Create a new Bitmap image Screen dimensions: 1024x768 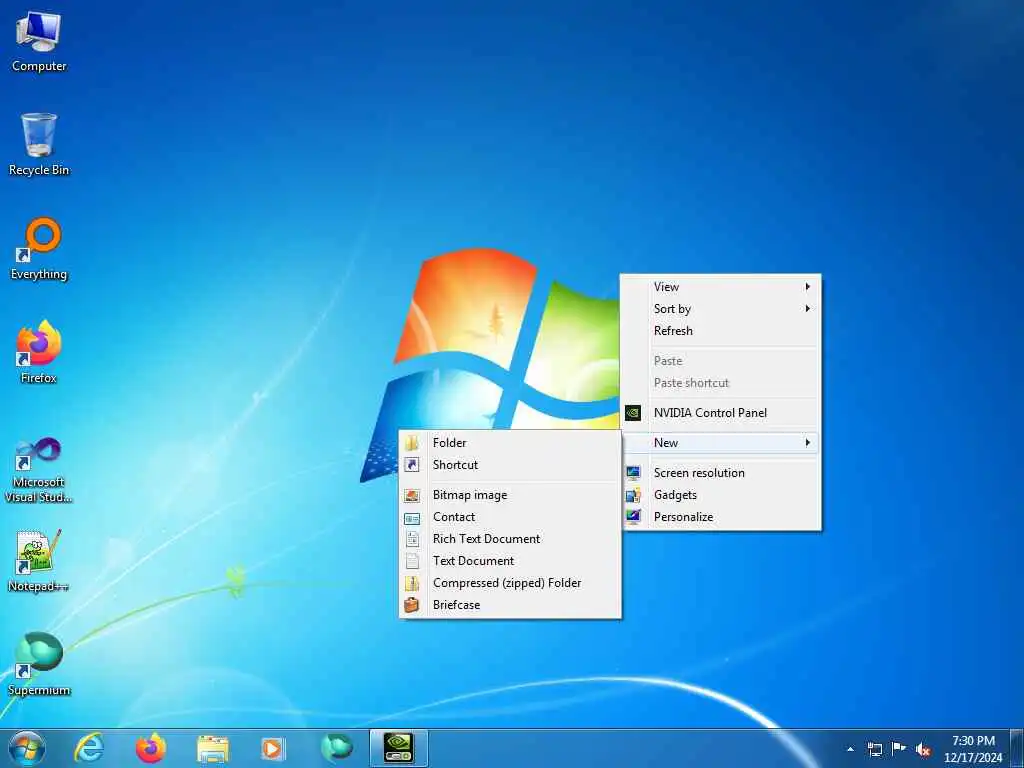click(510, 495)
